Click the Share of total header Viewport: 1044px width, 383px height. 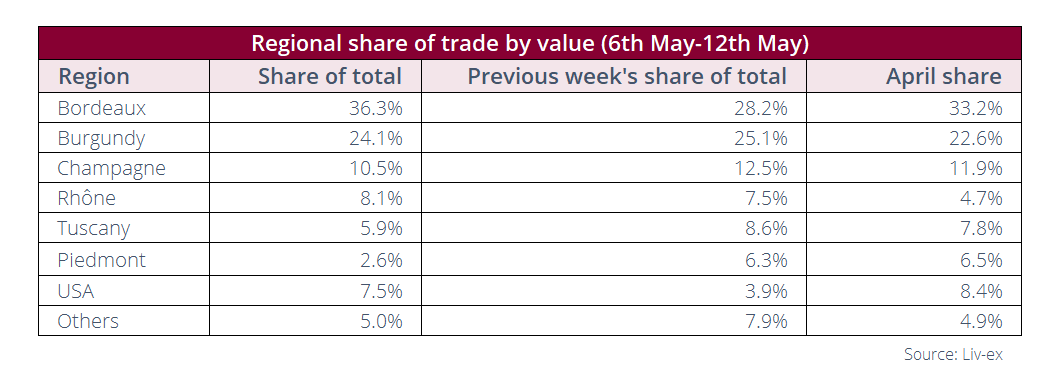pos(316,76)
